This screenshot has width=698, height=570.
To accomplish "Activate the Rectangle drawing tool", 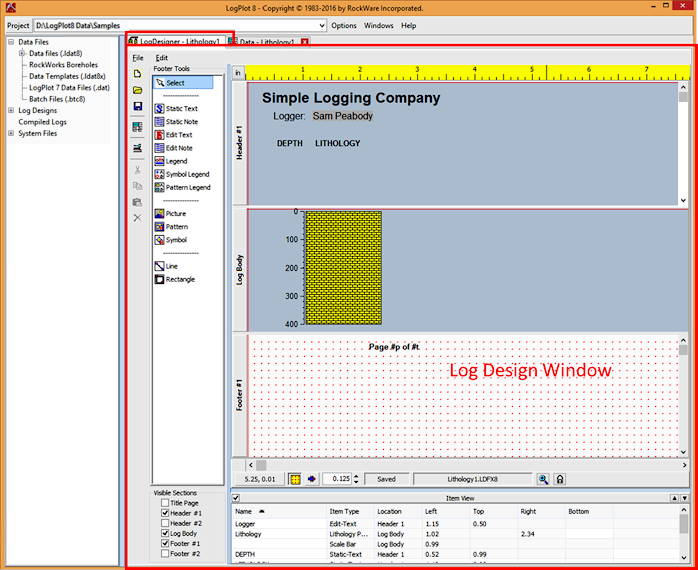I will click(x=180, y=280).
